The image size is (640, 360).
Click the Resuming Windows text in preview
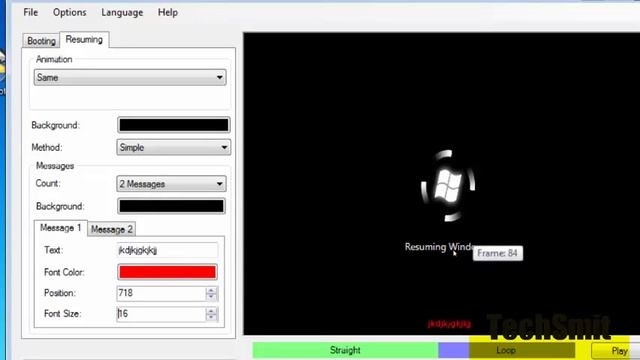pyautogui.click(x=439, y=247)
